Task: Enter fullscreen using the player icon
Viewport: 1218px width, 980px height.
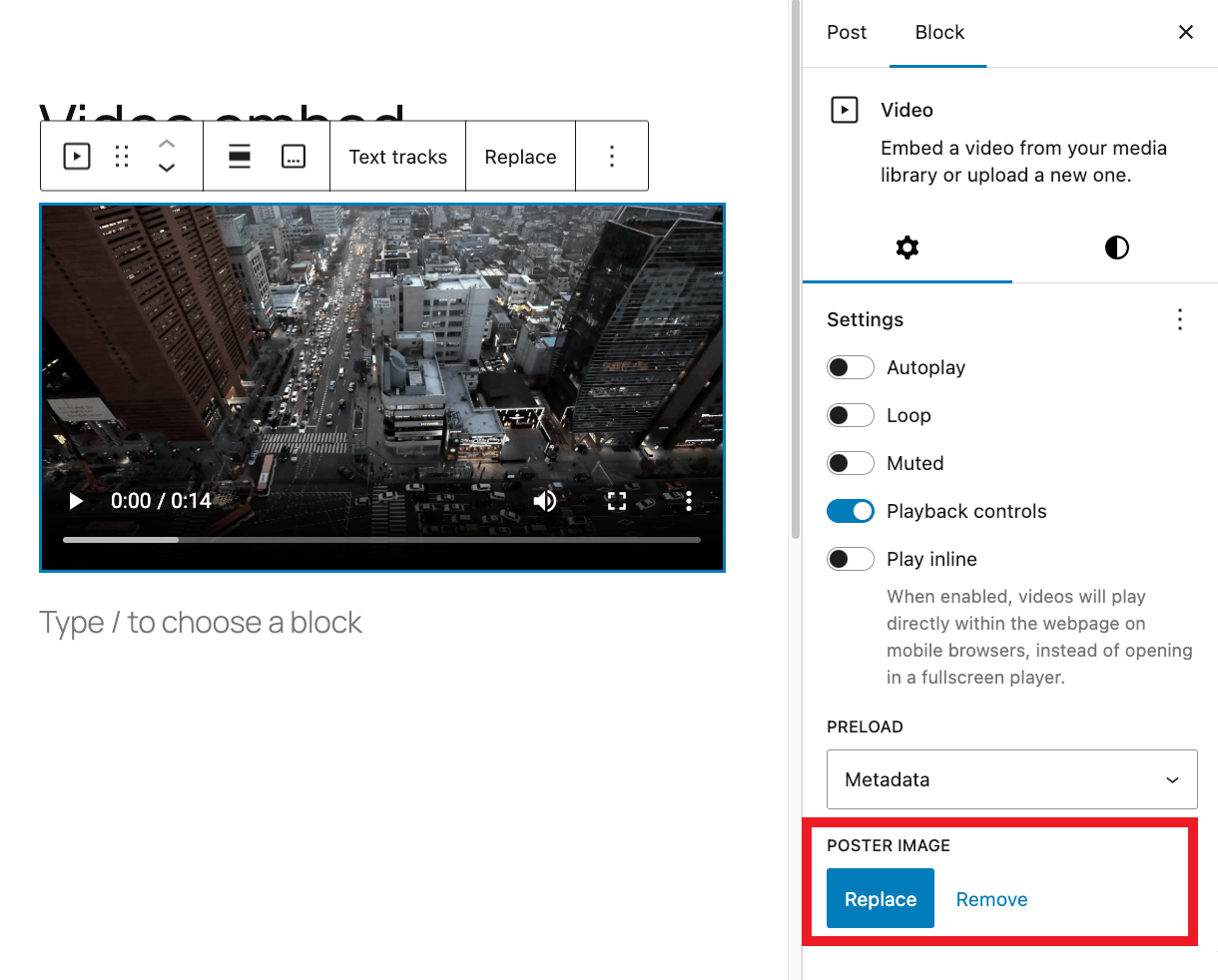Action: 617,500
